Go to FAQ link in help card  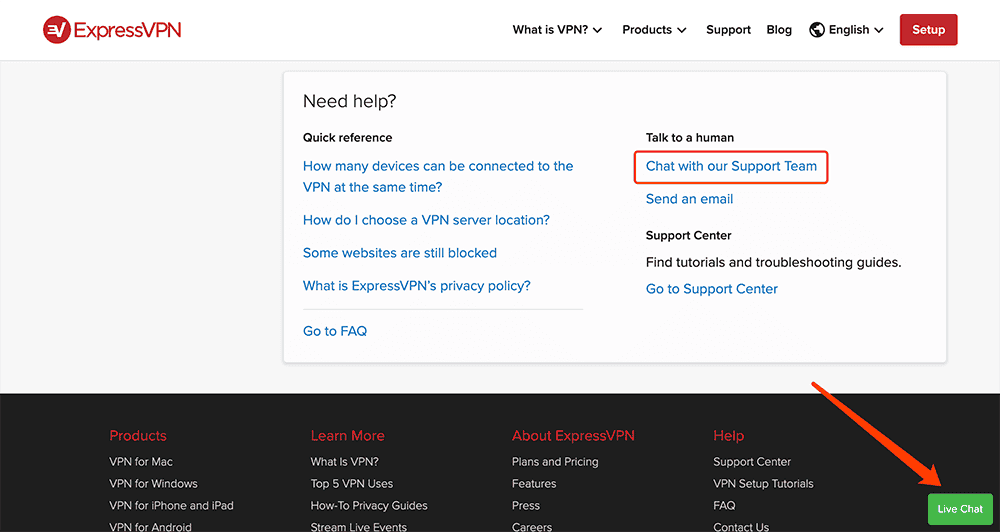[335, 331]
